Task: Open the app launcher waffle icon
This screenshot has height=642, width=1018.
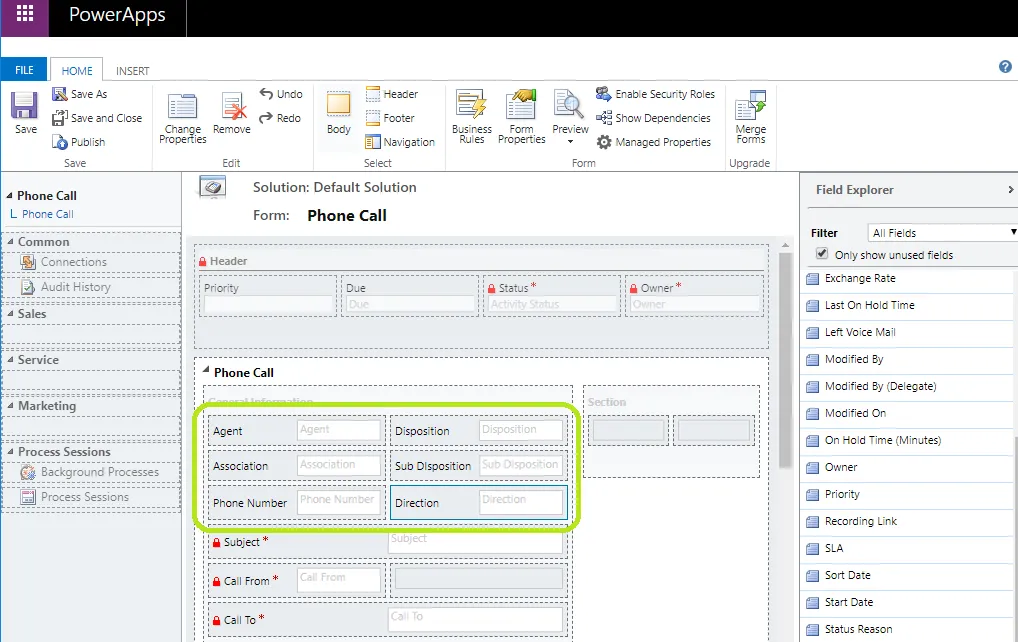Action: pos(25,14)
